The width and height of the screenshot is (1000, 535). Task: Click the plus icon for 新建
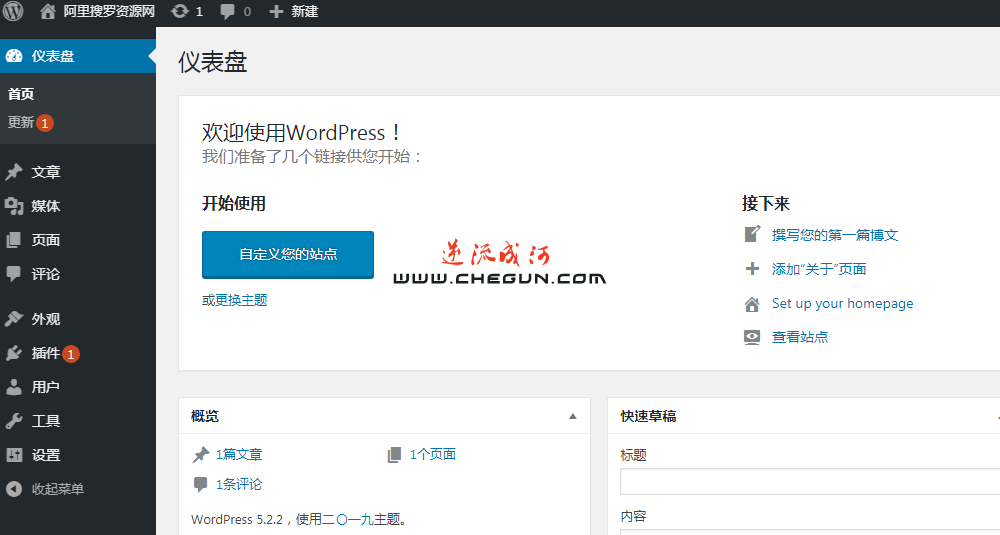coord(276,11)
